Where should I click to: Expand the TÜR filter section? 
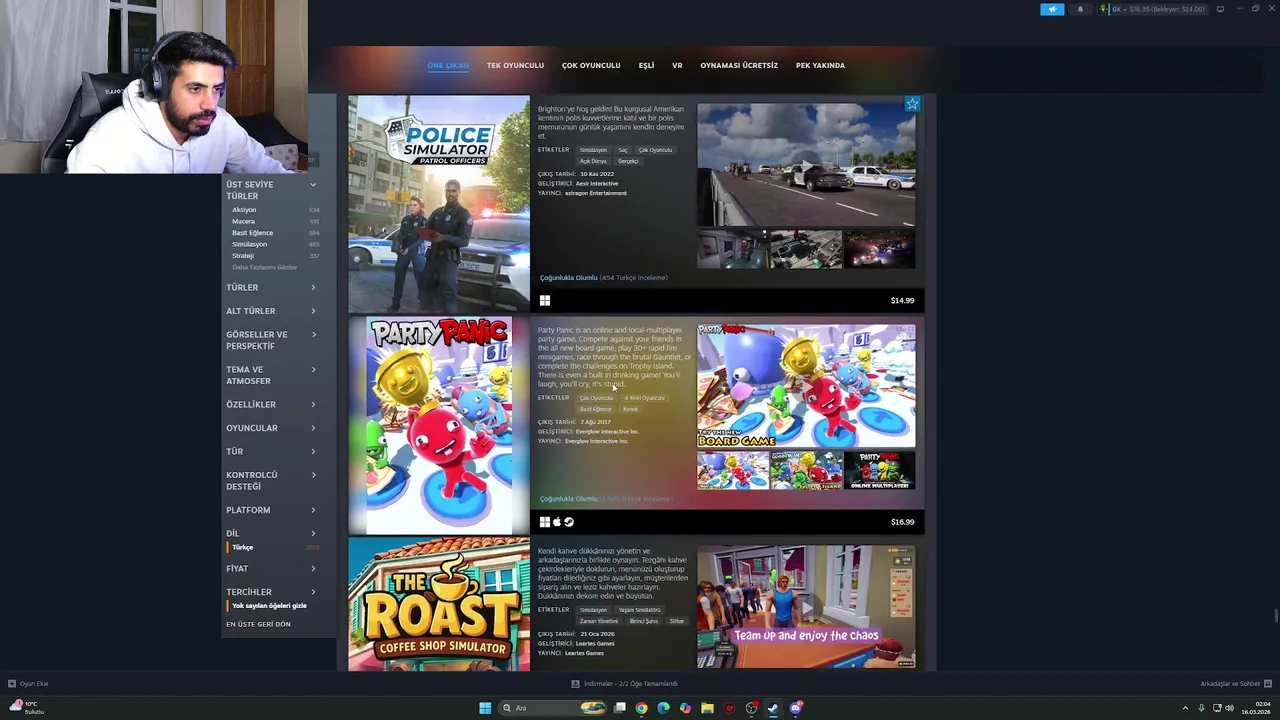click(271, 451)
